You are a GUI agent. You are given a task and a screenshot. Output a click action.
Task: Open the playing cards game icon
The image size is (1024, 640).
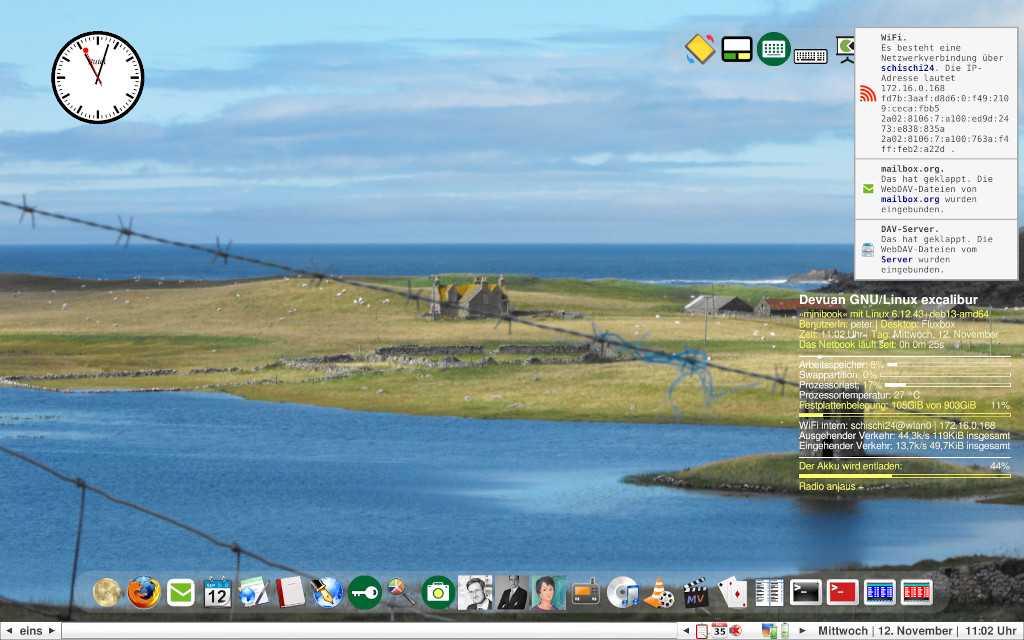[x=732, y=593]
